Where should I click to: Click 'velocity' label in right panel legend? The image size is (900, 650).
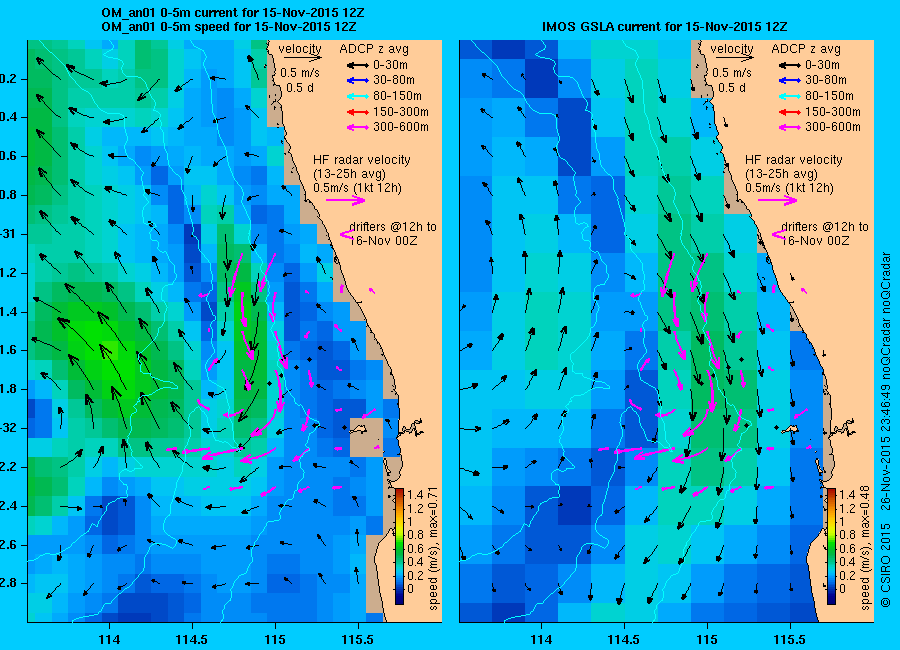coord(732,49)
